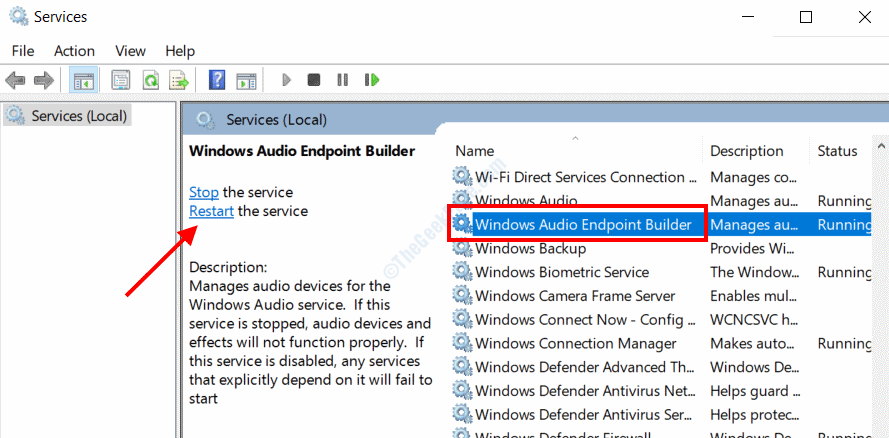This screenshot has height=438, width=889.
Task: Click 'Services (Local)' header of details pane
Action: (276, 120)
